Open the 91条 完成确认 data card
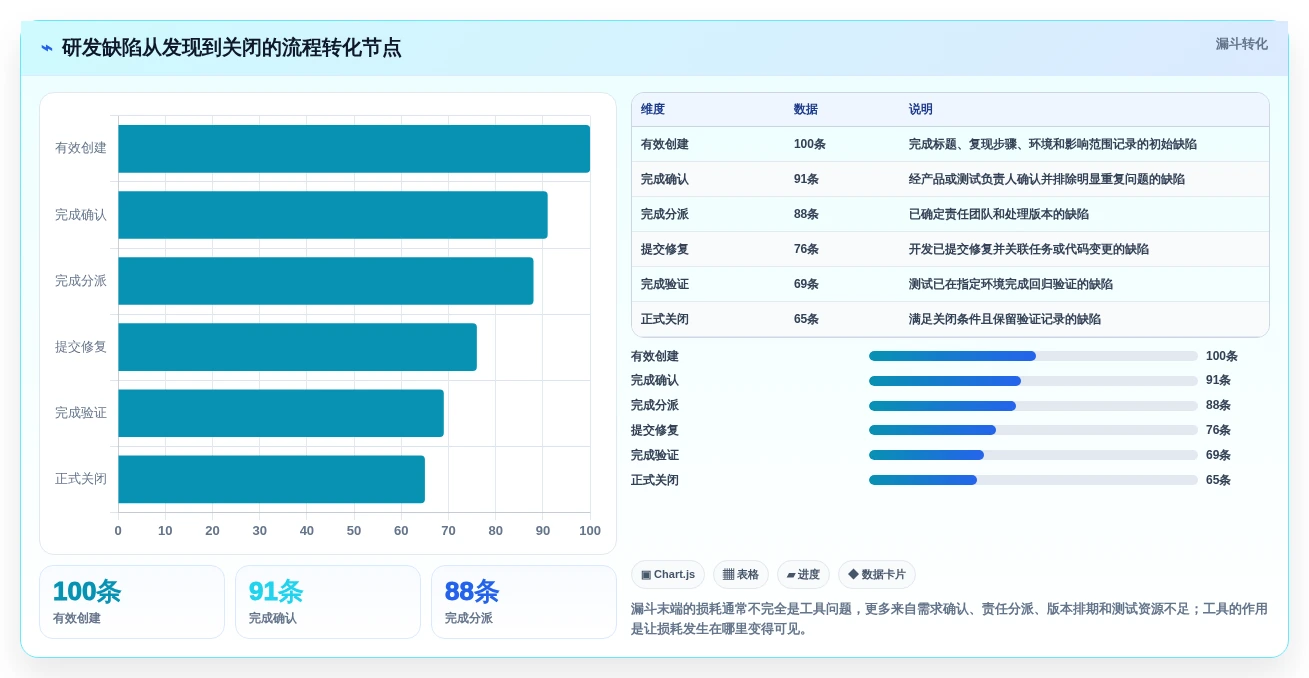This screenshot has width=1309, height=678. coord(328,602)
